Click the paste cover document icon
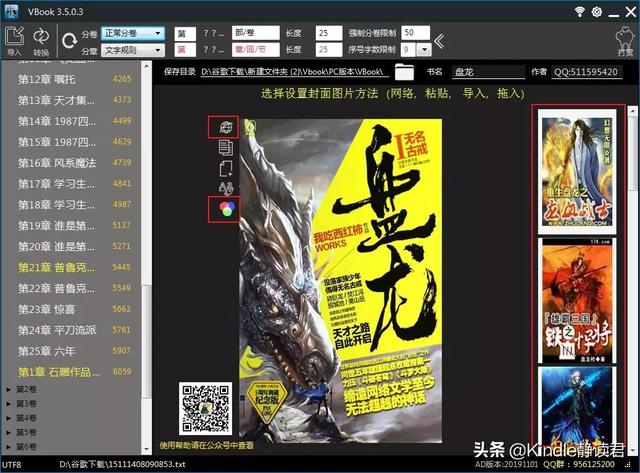Image resolution: width=640 pixels, height=473 pixels. pyautogui.click(x=226, y=148)
